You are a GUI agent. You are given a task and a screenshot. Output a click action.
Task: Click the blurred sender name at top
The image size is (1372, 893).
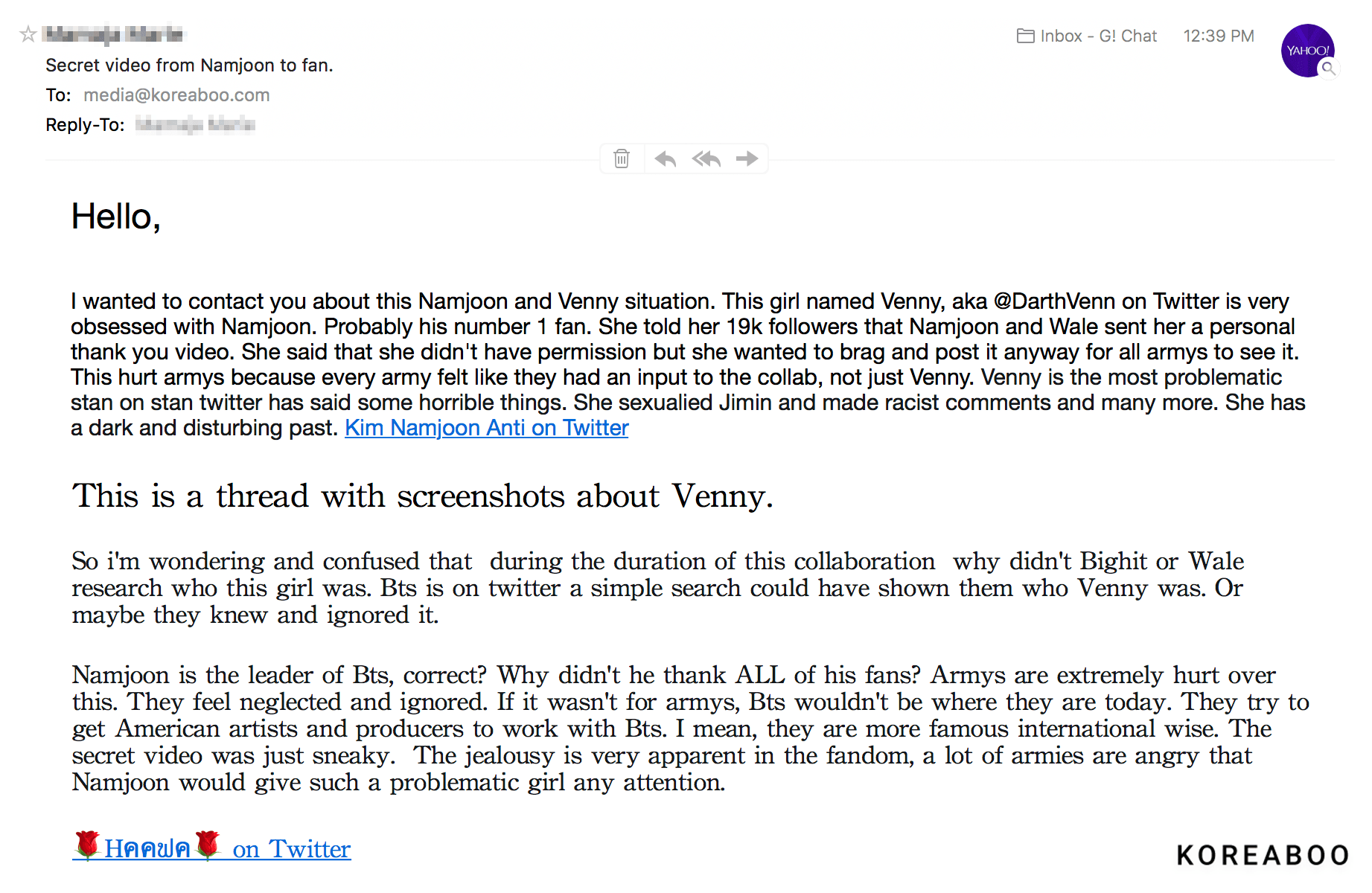click(x=113, y=34)
